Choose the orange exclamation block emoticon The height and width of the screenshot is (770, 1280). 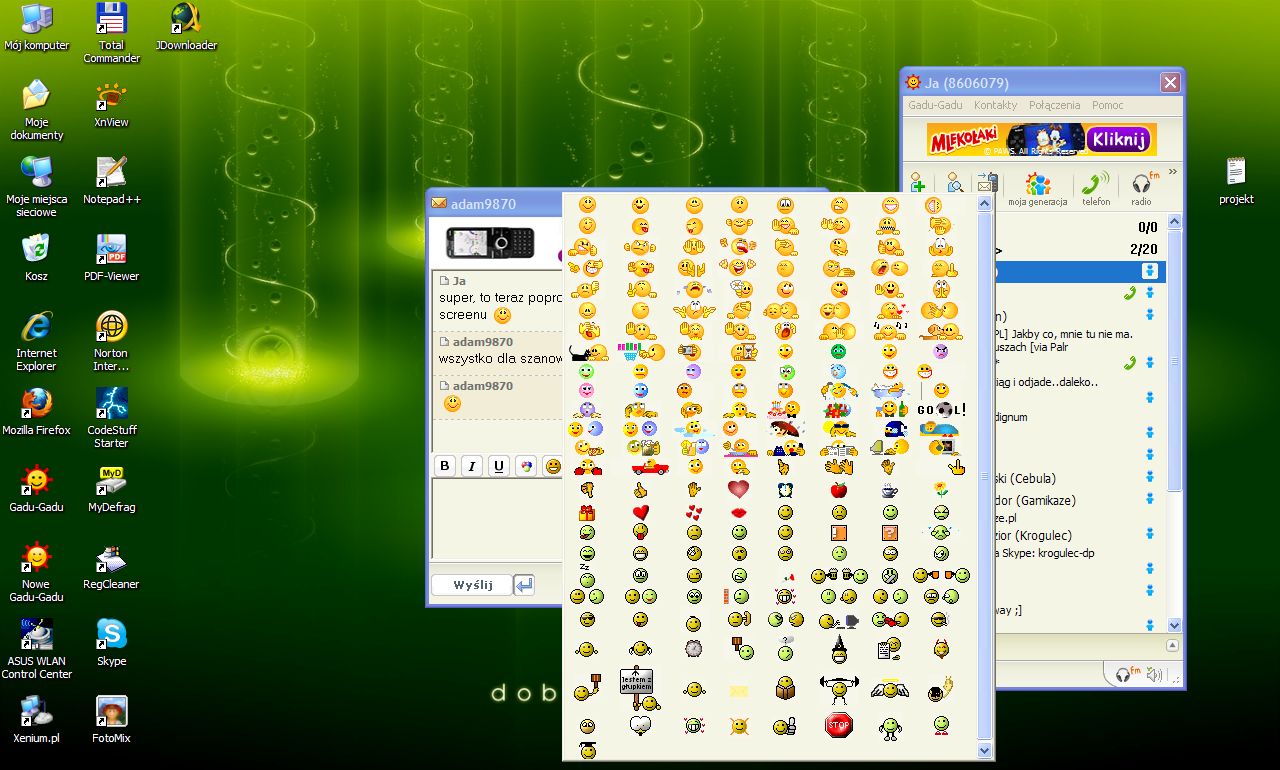839,533
